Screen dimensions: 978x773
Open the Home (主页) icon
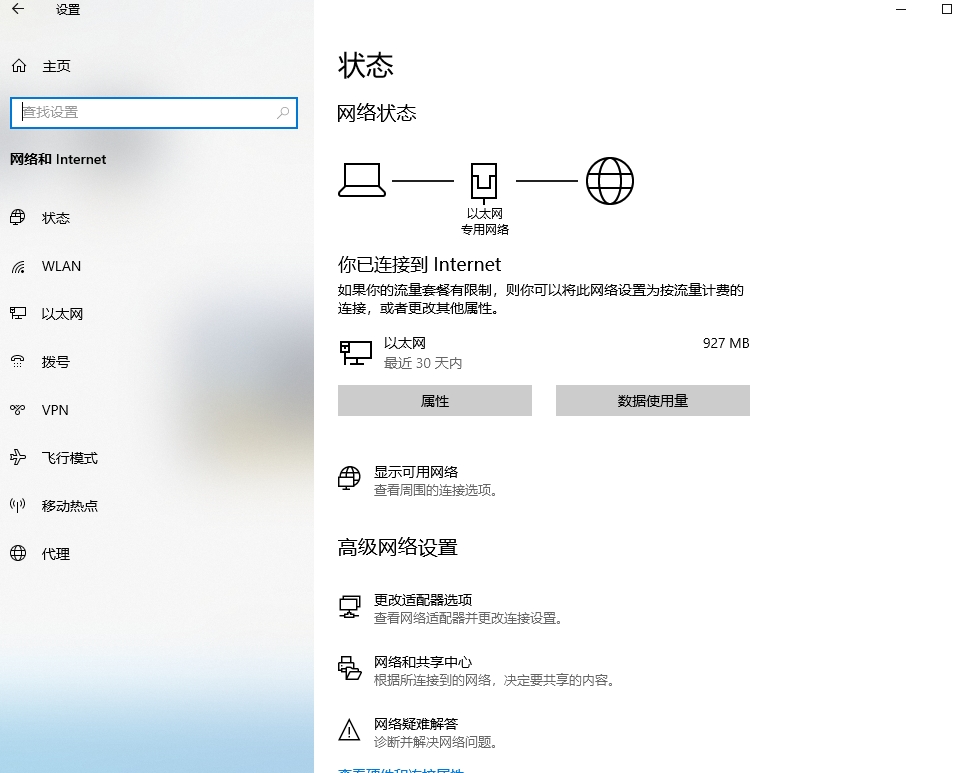click(19, 66)
